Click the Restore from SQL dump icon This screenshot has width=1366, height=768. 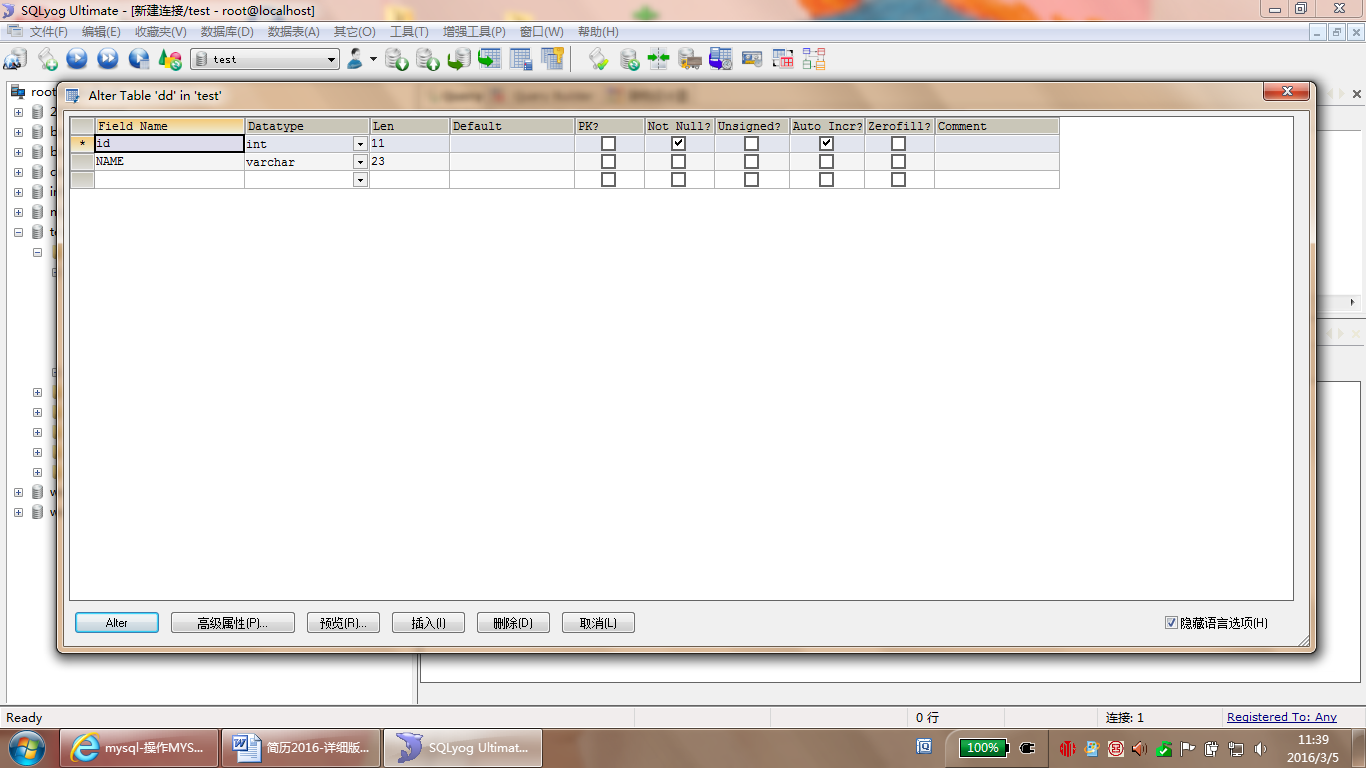coord(459,59)
